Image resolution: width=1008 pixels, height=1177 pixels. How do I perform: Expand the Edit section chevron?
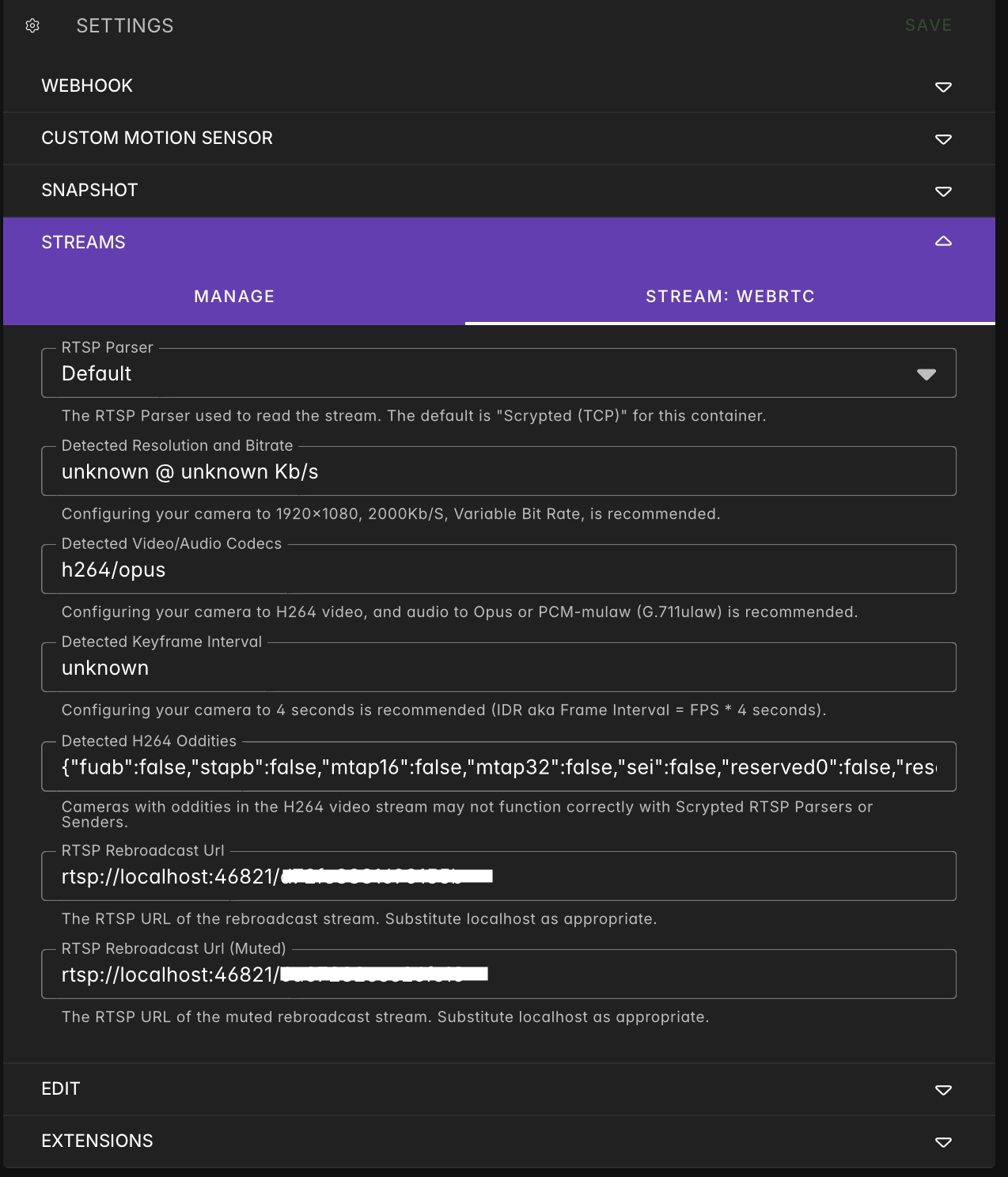(x=943, y=1089)
